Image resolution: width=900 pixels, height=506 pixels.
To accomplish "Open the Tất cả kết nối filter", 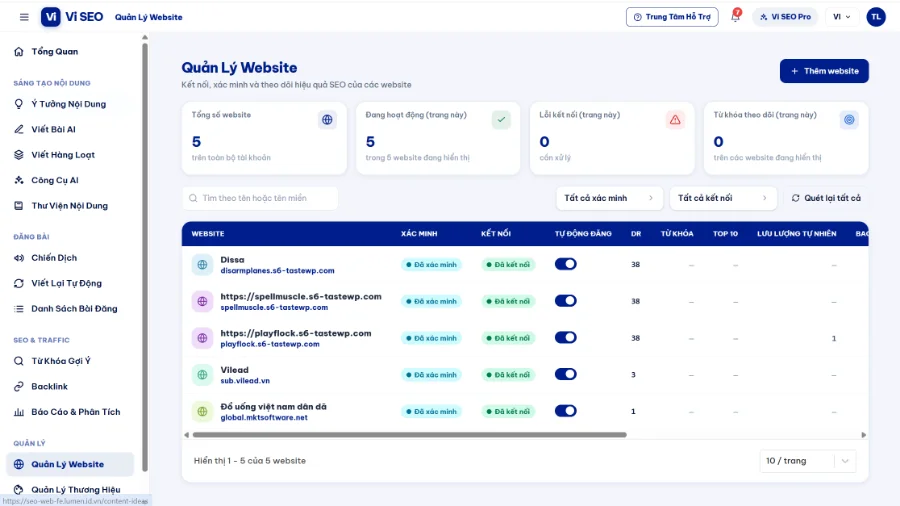I will (x=723, y=198).
